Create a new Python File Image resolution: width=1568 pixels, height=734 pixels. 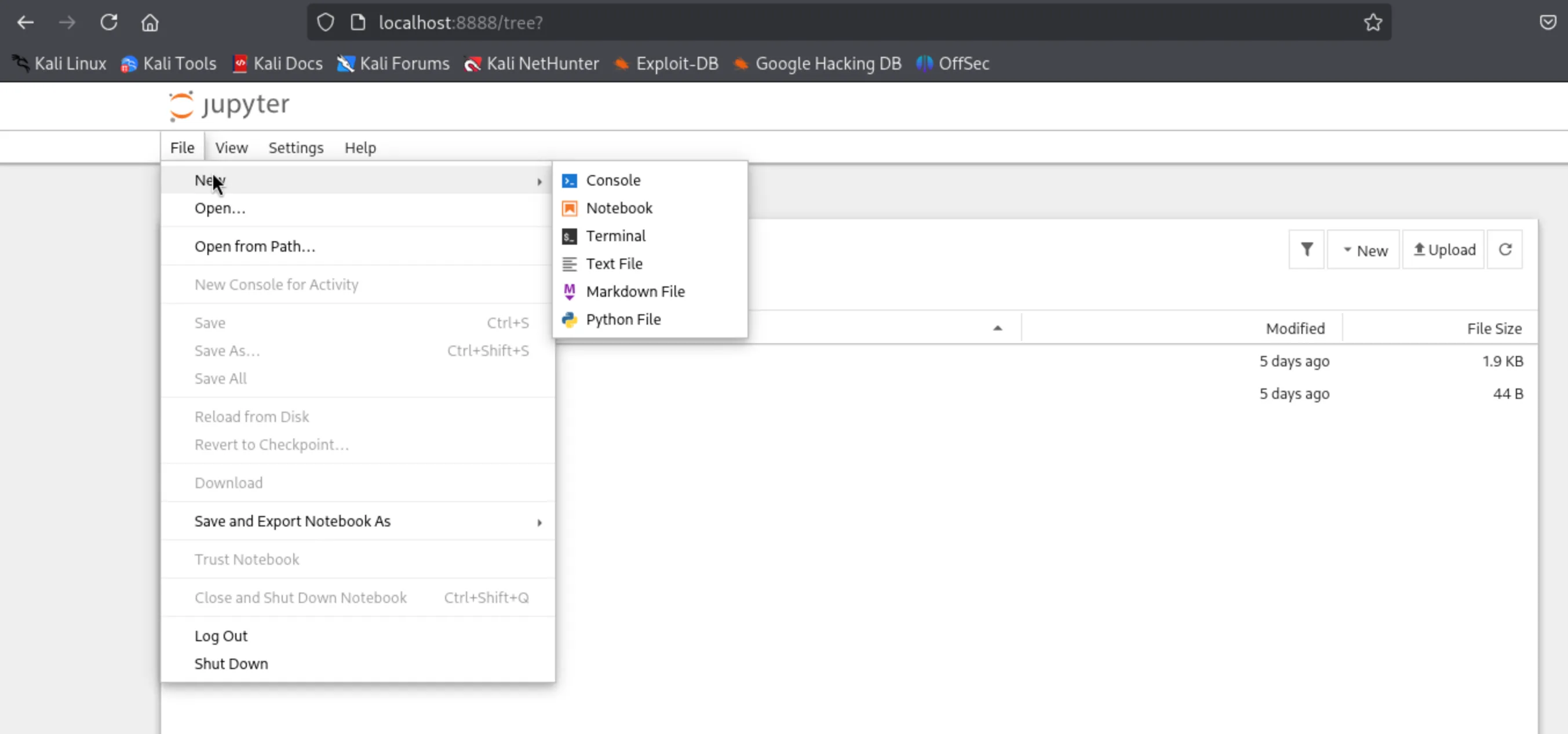pos(623,320)
